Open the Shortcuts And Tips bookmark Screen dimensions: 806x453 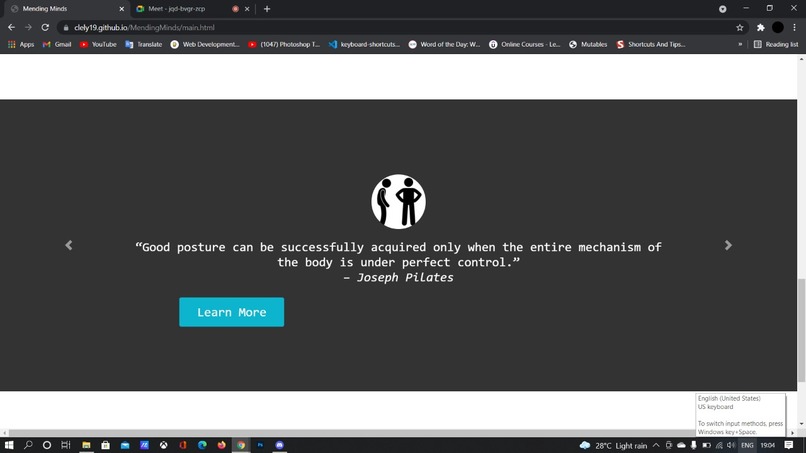(651, 44)
